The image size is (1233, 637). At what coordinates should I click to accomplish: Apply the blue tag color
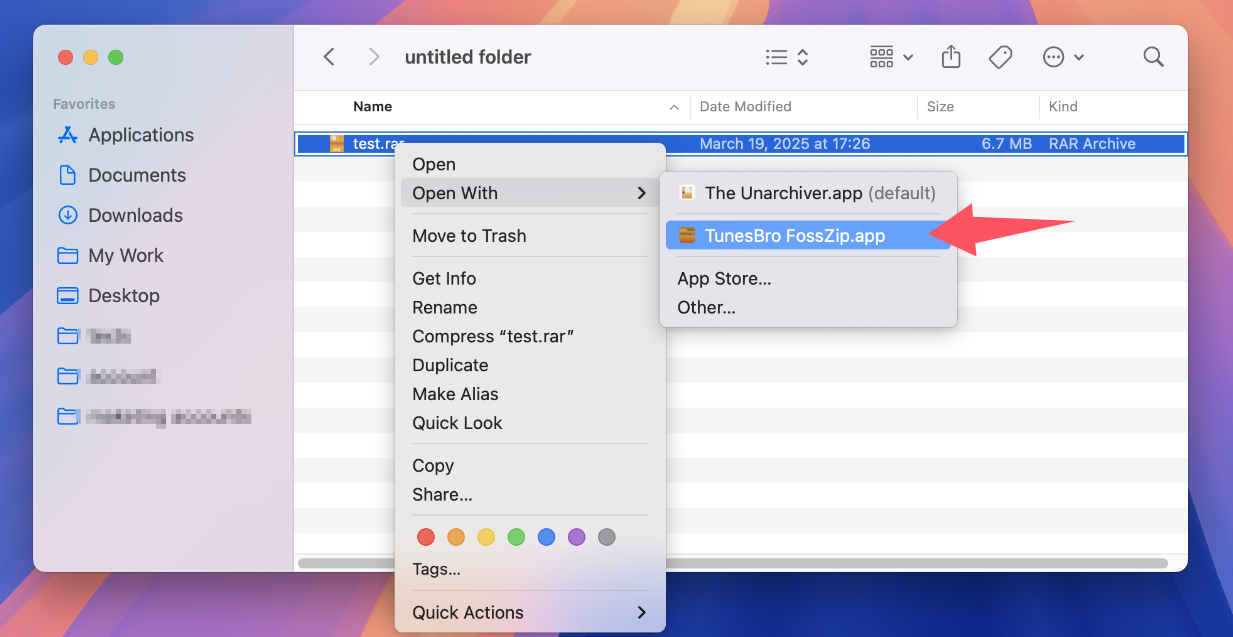click(x=546, y=537)
